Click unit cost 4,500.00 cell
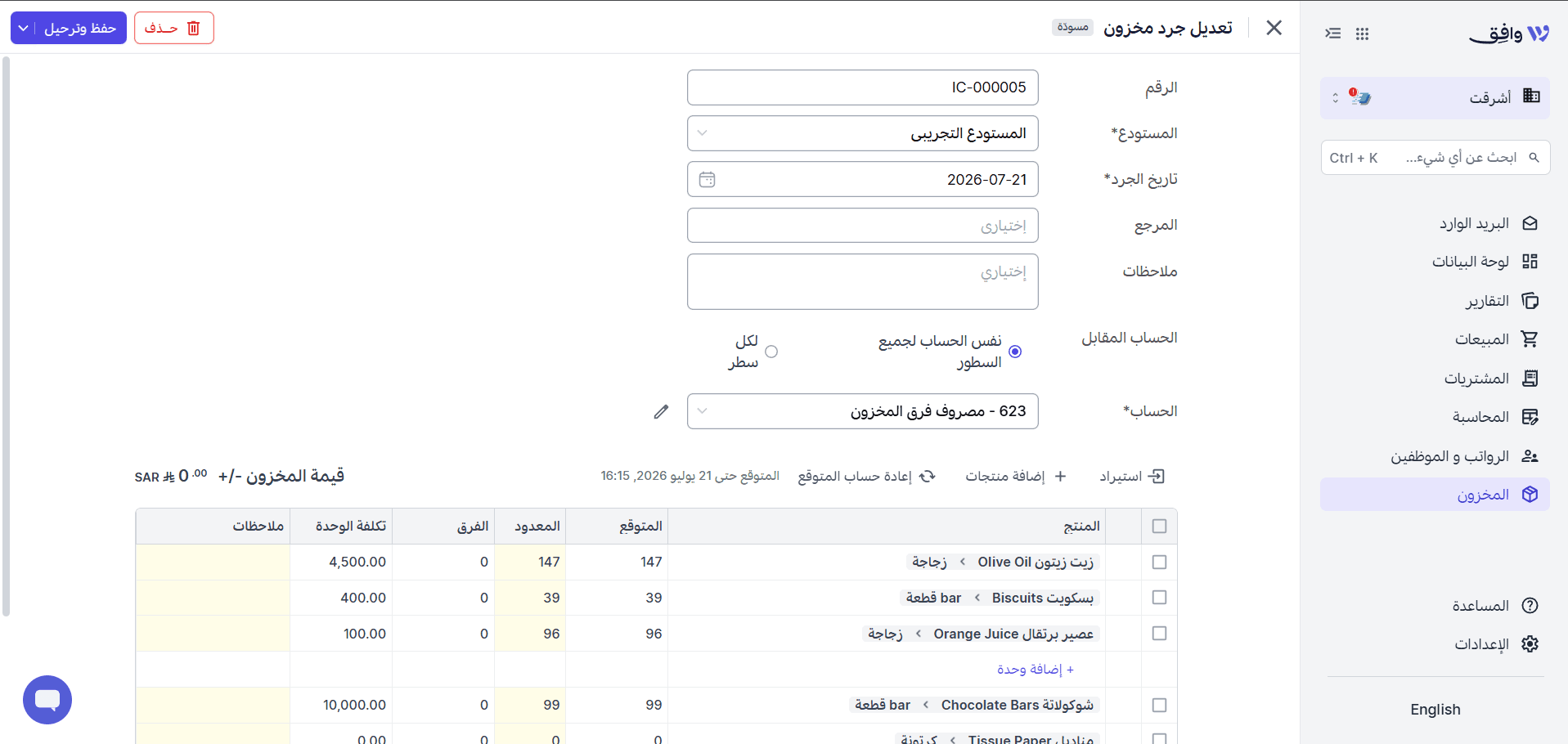 [341, 562]
